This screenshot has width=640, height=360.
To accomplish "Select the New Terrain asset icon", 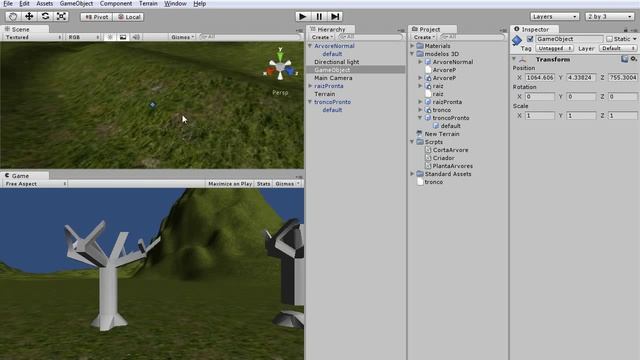I will pos(420,134).
